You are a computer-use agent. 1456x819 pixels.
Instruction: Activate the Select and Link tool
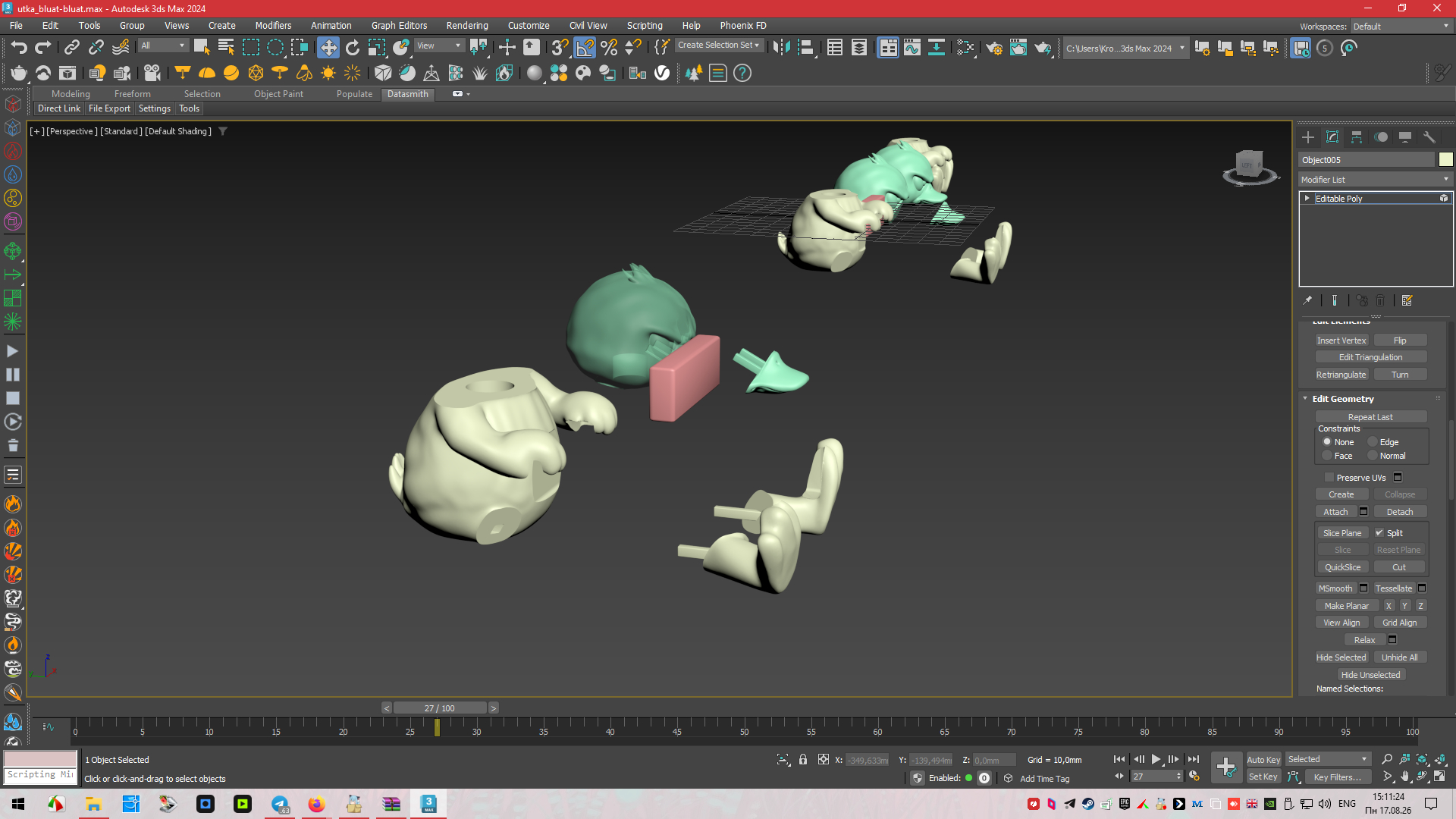click(71, 48)
